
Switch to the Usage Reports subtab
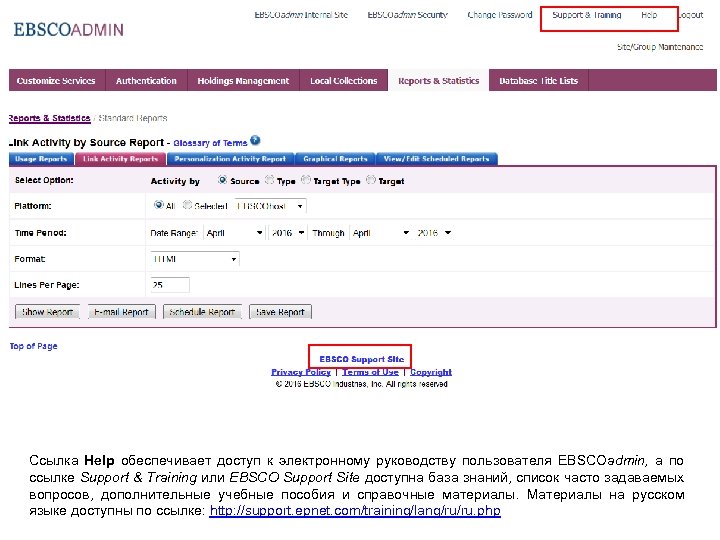click(x=41, y=159)
